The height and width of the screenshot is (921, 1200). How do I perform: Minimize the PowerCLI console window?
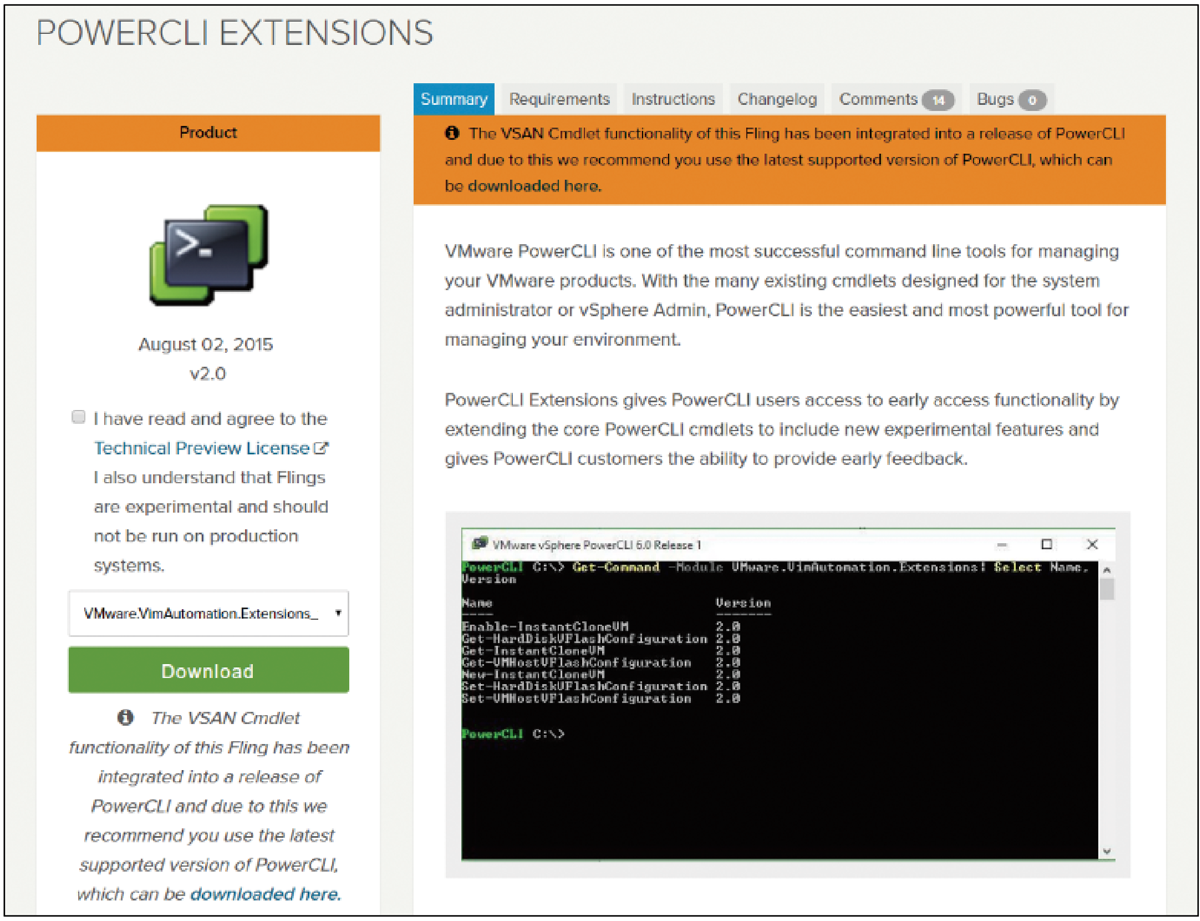(x=1003, y=545)
